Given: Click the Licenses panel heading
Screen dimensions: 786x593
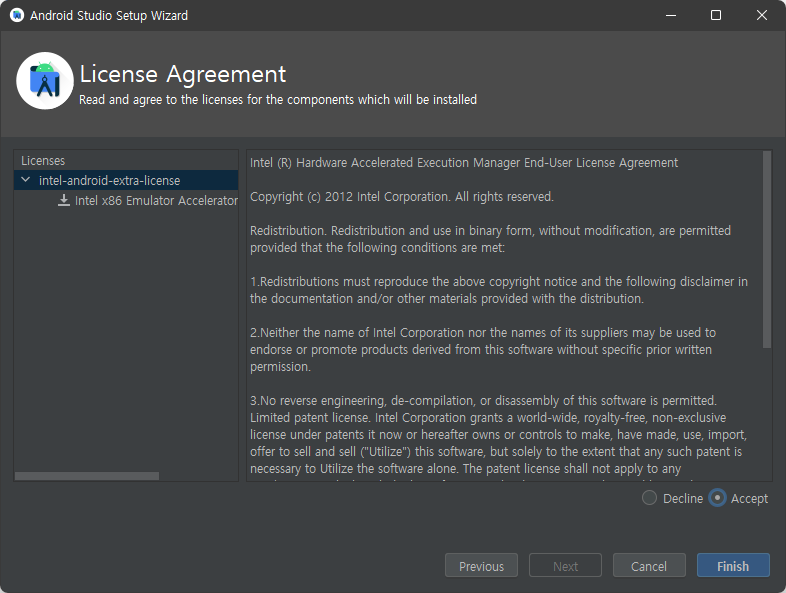Looking at the screenshot, I should 43,160.
